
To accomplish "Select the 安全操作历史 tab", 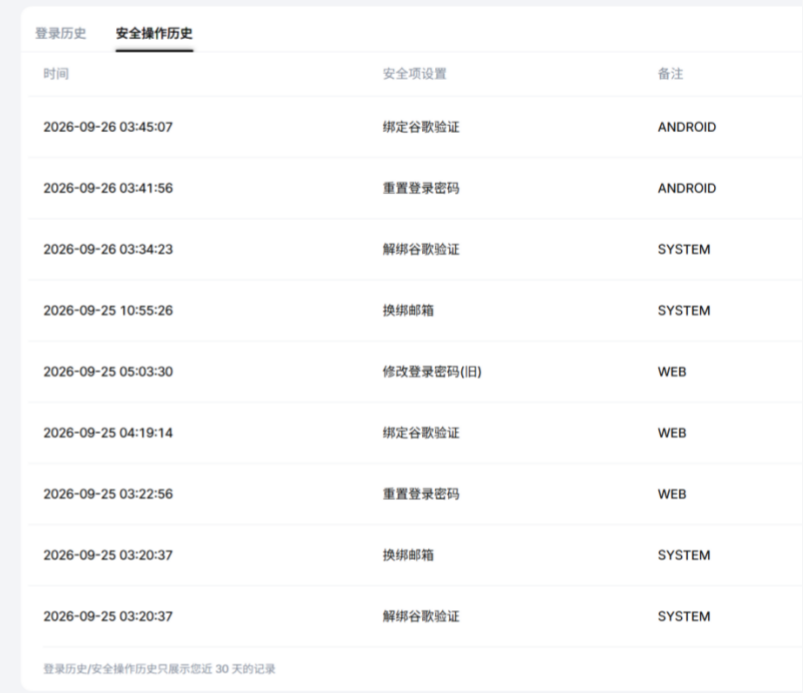I will point(154,33).
